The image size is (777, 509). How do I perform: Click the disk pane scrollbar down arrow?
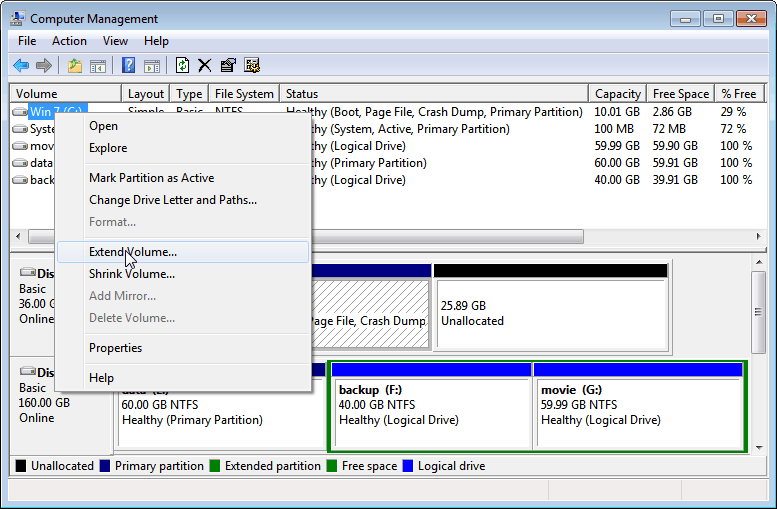759,448
